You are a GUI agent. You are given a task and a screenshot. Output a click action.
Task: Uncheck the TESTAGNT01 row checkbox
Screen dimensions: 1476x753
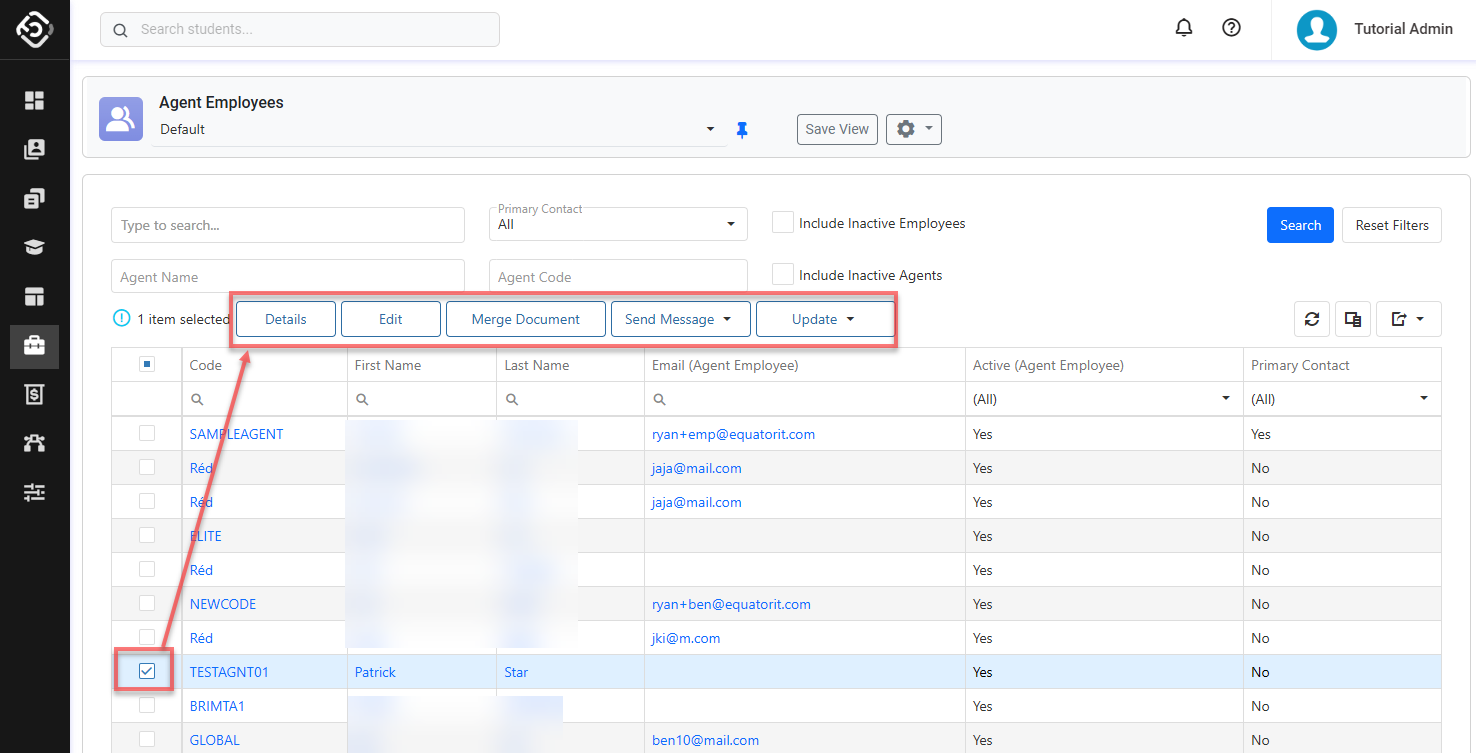click(x=147, y=672)
